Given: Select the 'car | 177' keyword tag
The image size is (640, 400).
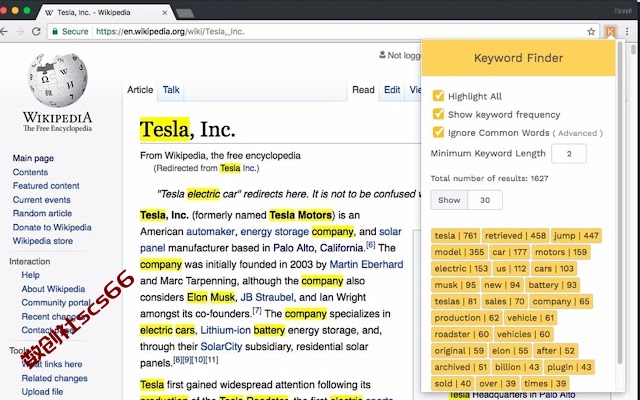Looking at the screenshot, I should point(509,252).
